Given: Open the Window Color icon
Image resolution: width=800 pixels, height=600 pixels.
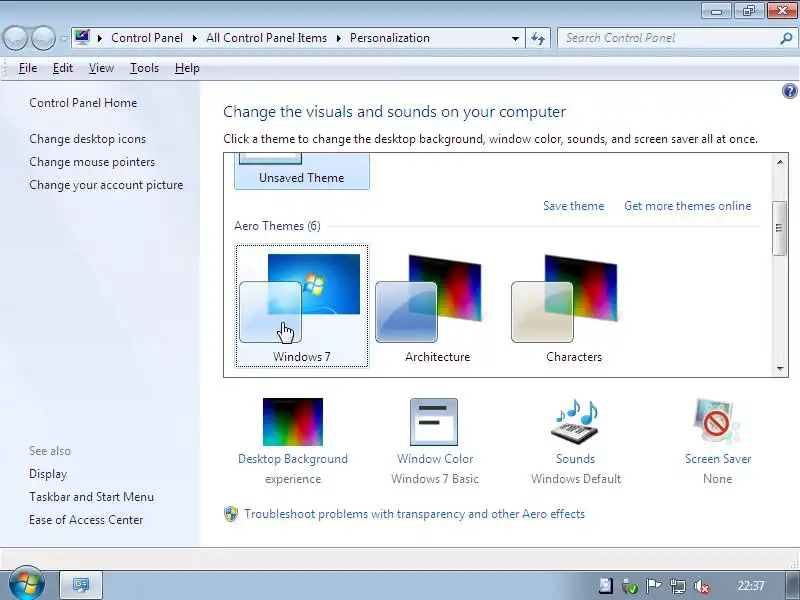Looking at the screenshot, I should coord(434,422).
